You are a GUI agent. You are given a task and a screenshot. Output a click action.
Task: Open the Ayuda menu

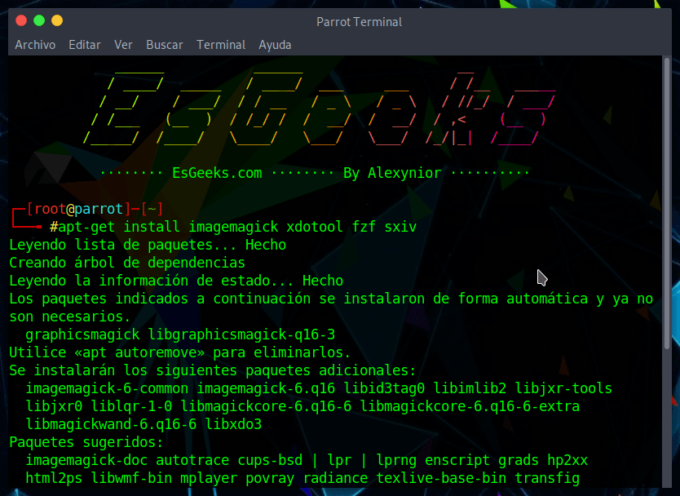coord(275,45)
